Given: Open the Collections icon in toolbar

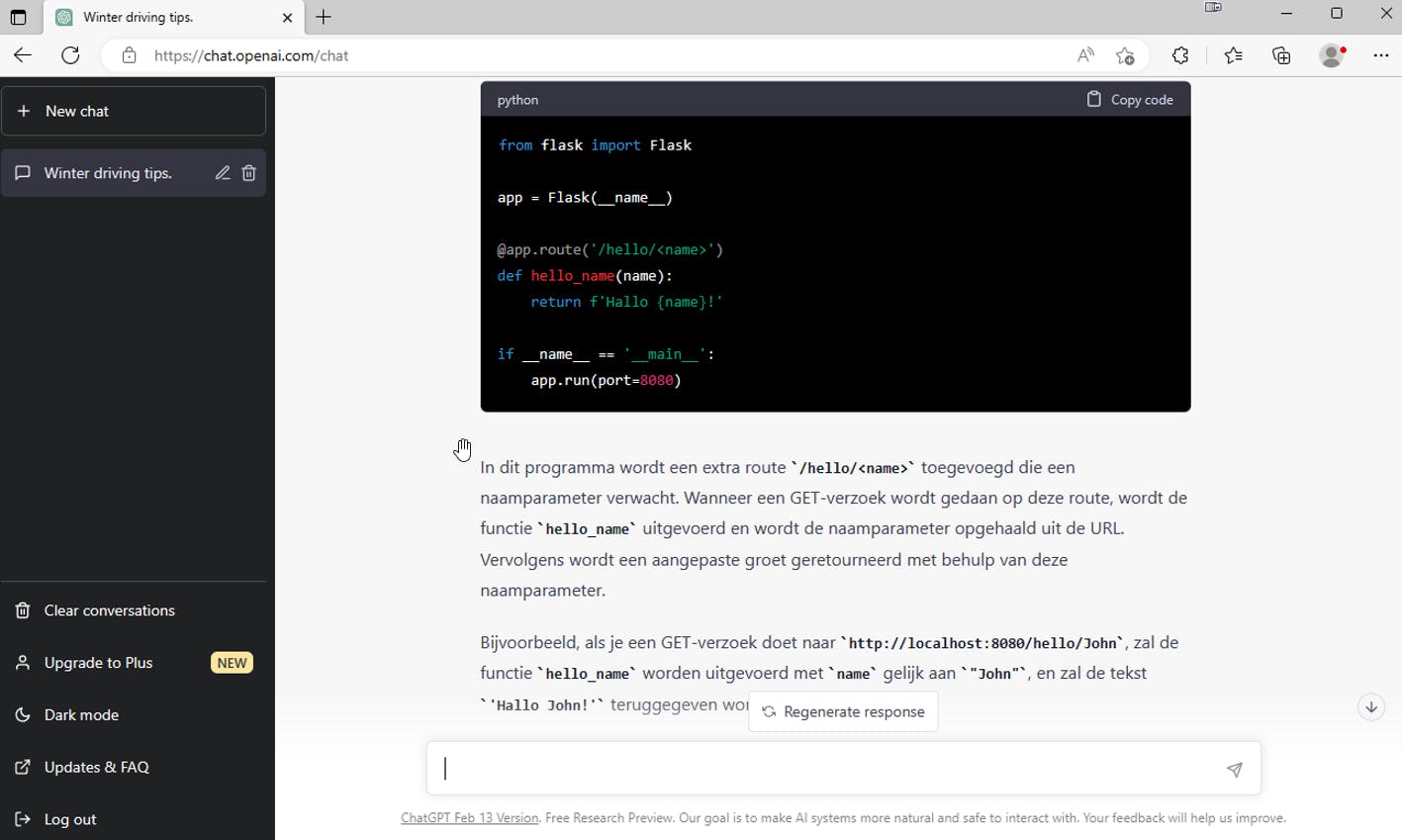Looking at the screenshot, I should 1281,55.
